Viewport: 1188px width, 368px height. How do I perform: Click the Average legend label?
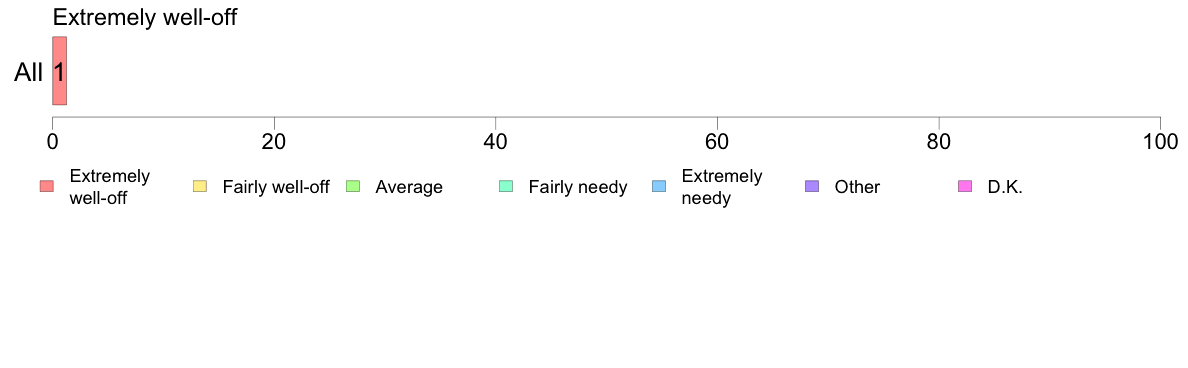tap(409, 187)
